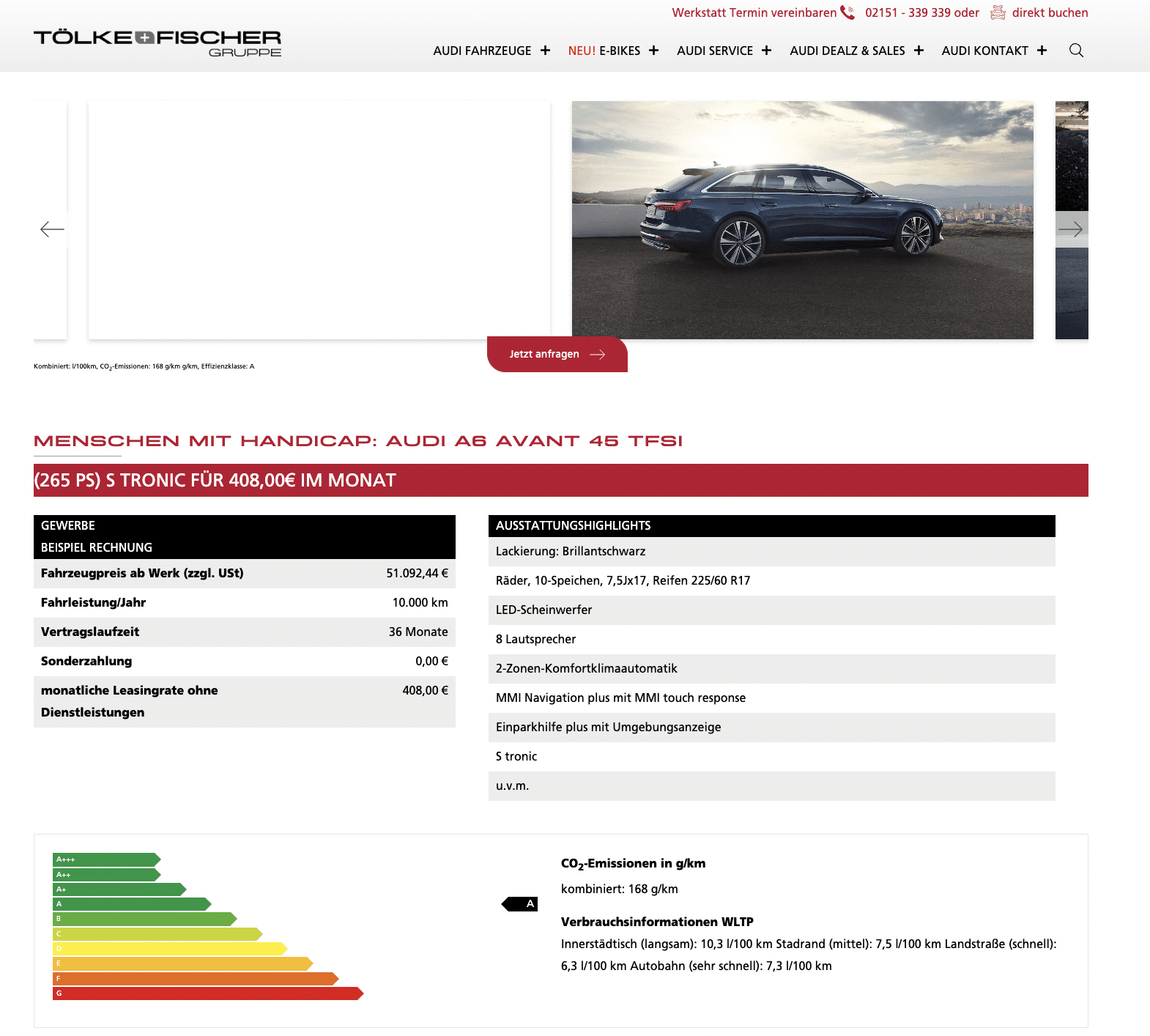Screen dimensions: 1150x1036
Task: Click the black A efficiency class marker
Action: (x=520, y=904)
